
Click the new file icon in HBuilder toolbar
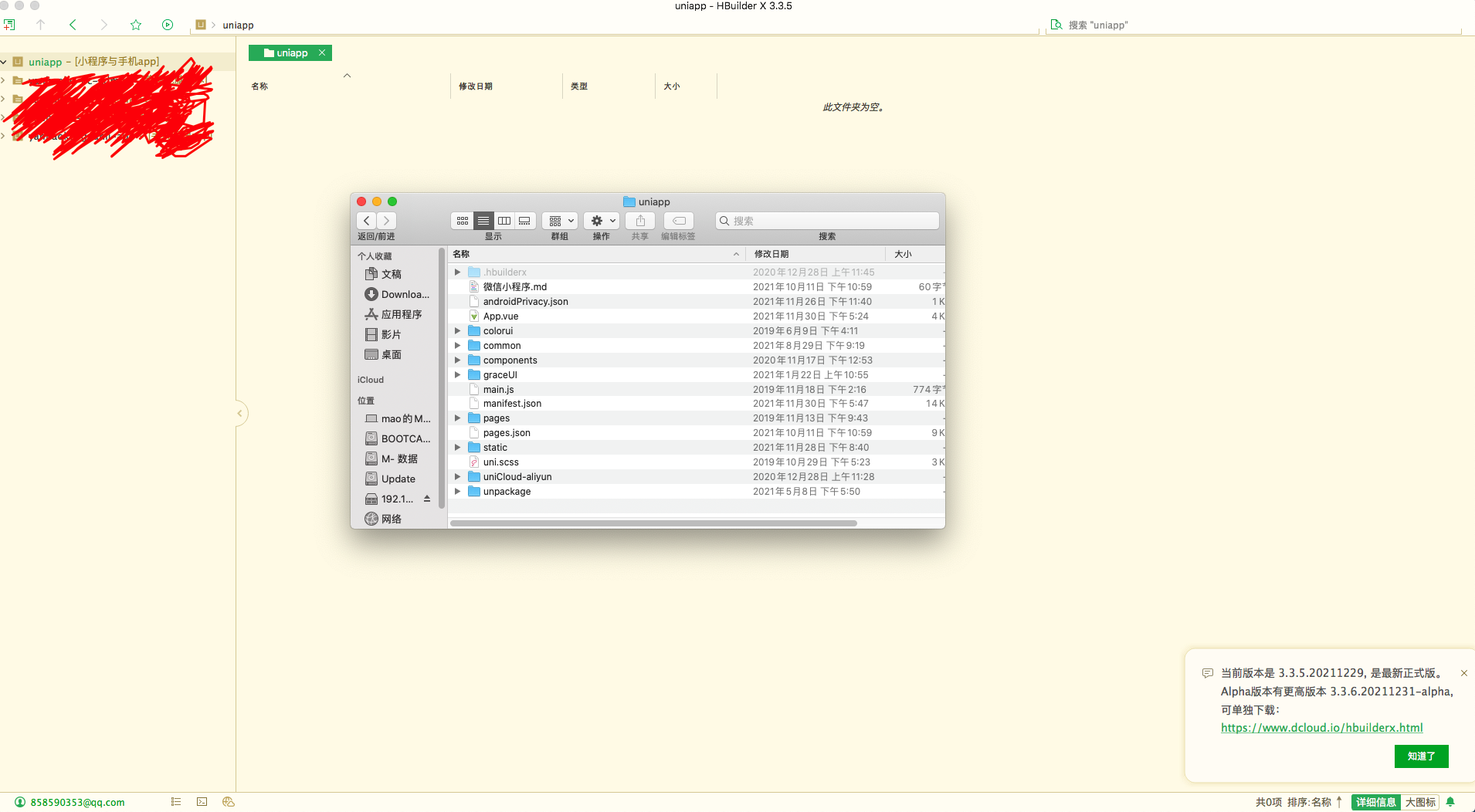[9, 25]
